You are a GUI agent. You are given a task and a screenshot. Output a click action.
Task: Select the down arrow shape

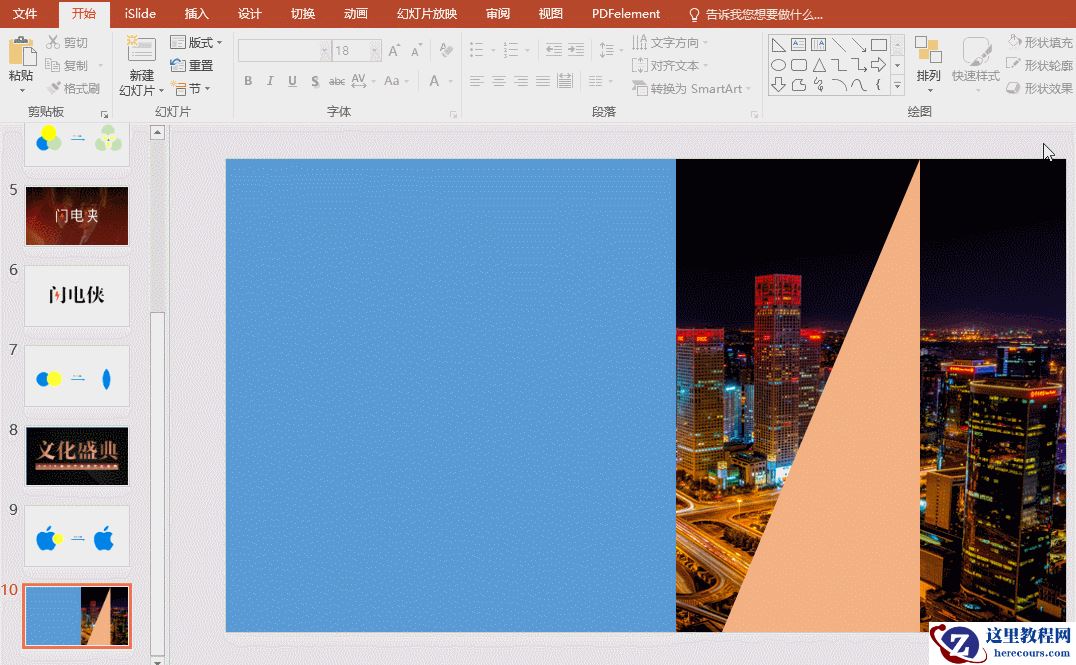coord(778,84)
